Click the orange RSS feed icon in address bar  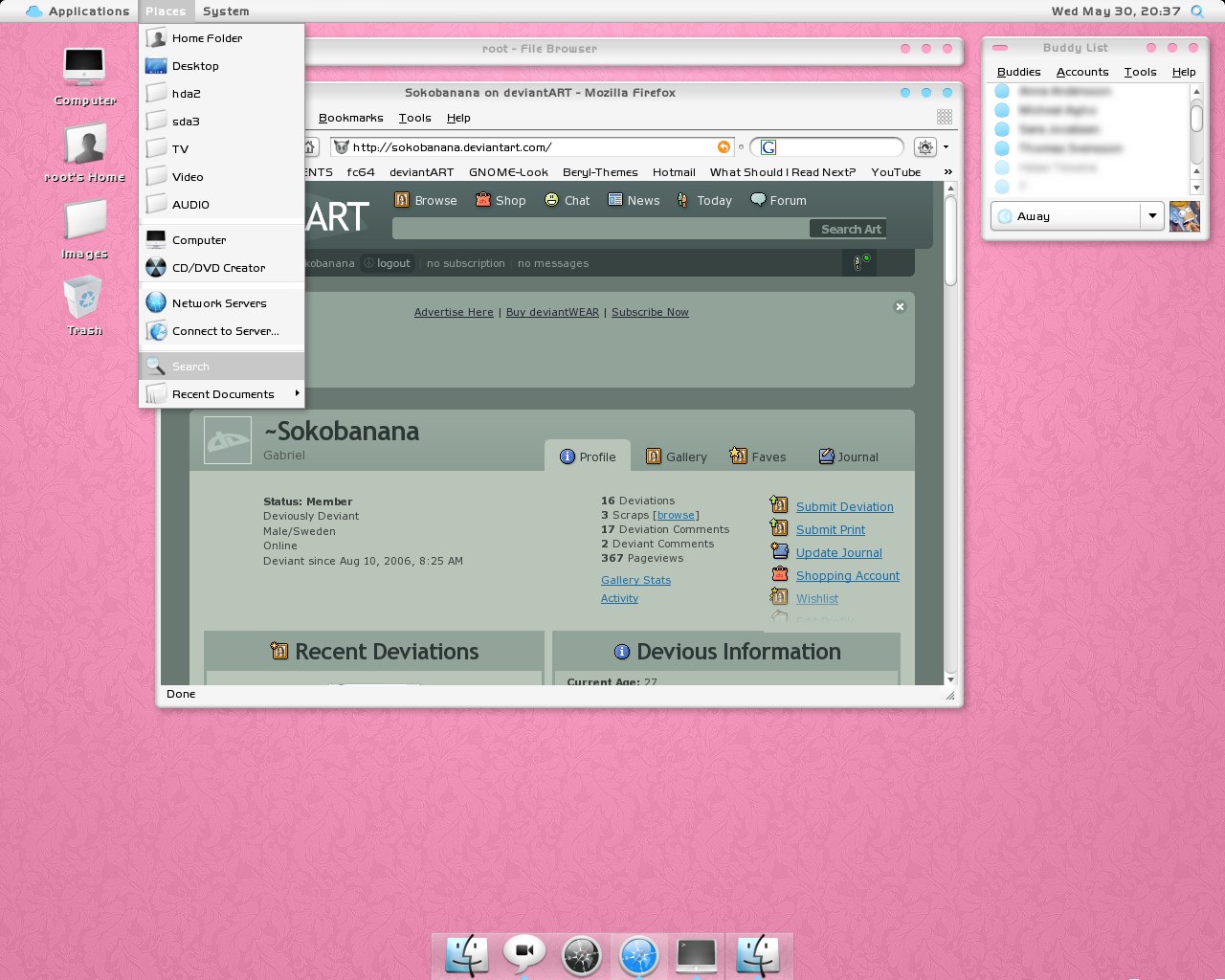click(x=724, y=146)
